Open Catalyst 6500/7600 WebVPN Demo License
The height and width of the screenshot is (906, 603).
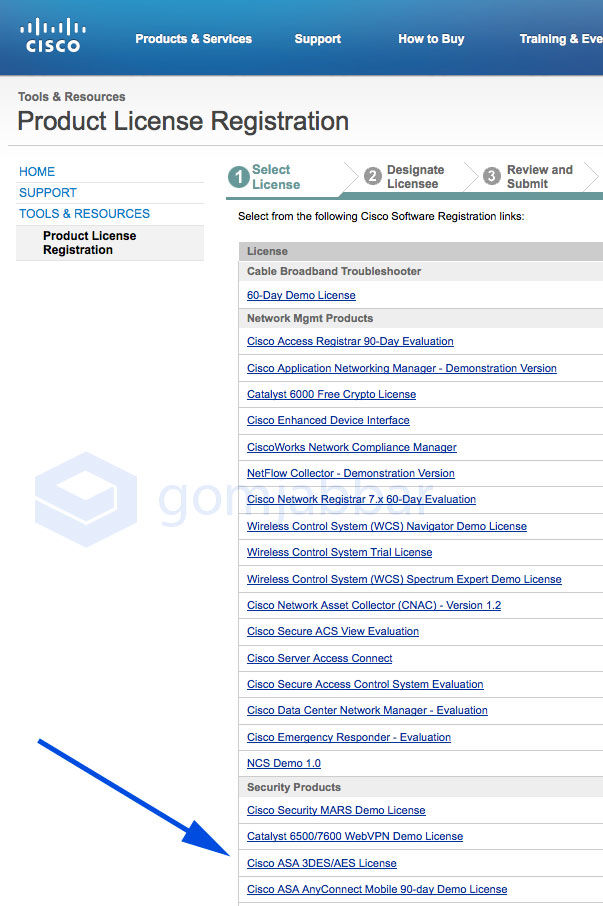tap(355, 836)
